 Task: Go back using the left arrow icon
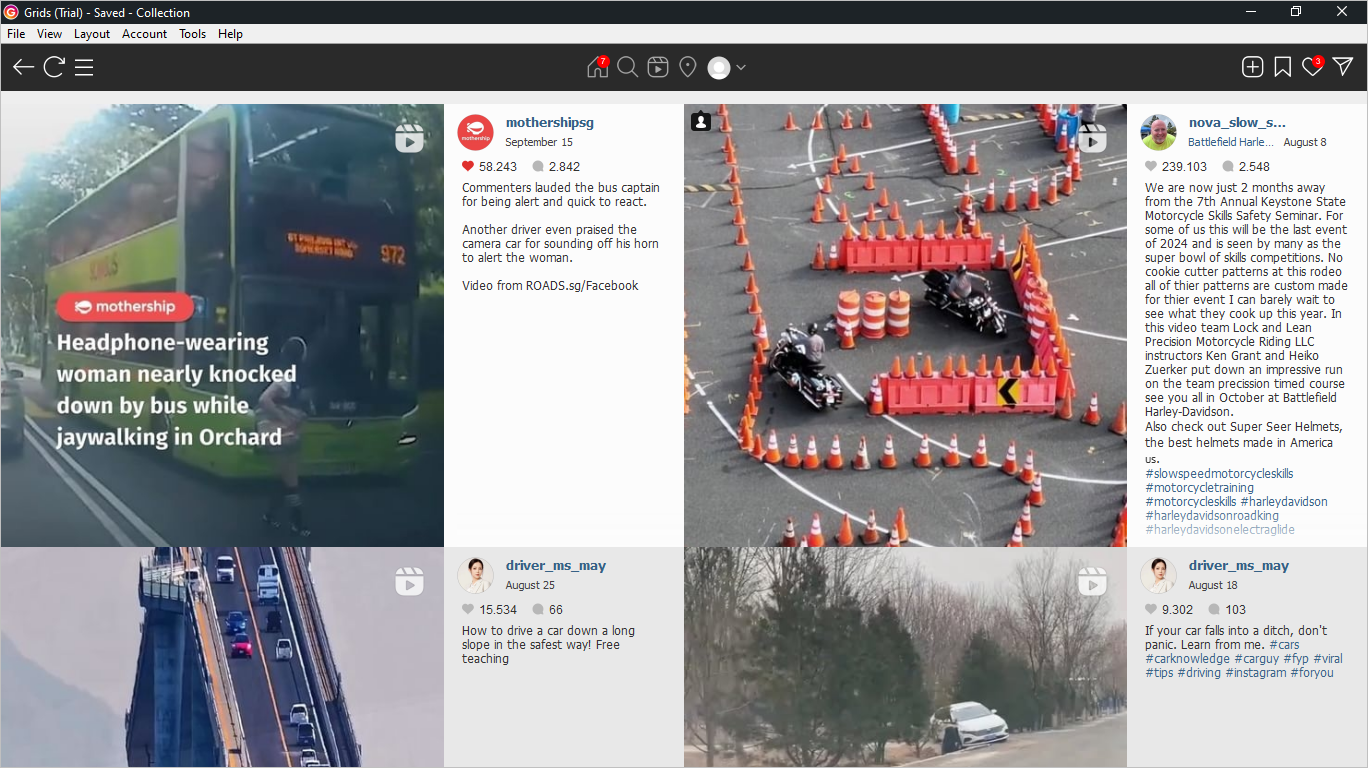point(23,67)
